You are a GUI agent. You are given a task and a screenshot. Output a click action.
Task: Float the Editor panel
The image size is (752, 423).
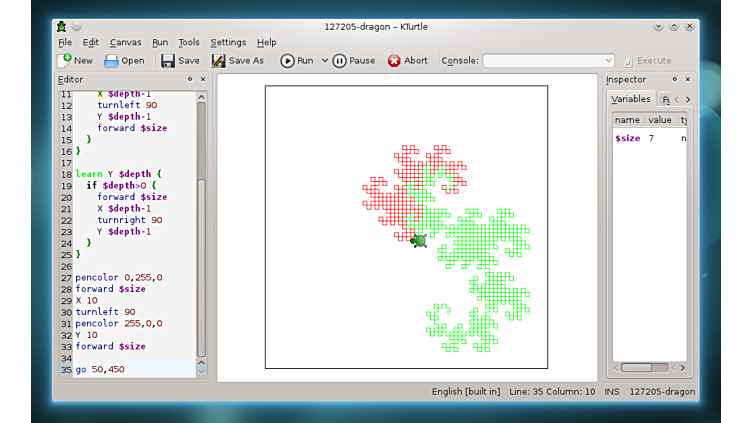click(x=190, y=79)
